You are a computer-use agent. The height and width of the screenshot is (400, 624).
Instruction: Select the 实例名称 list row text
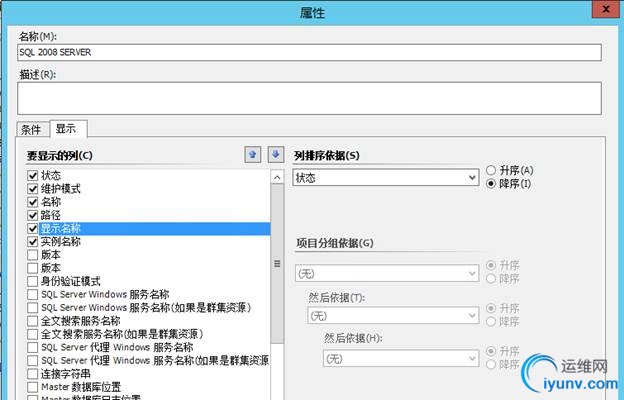[x=60, y=242]
